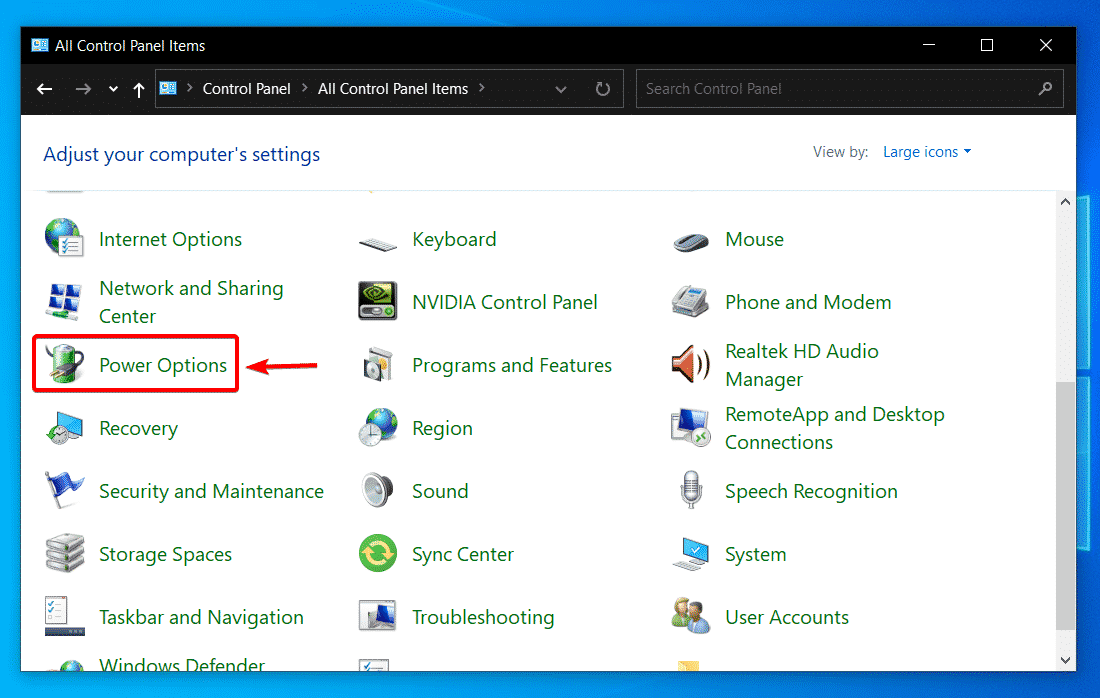Open the System link
Screen dimensions: 1100x698
pyautogui.click(x=756, y=555)
